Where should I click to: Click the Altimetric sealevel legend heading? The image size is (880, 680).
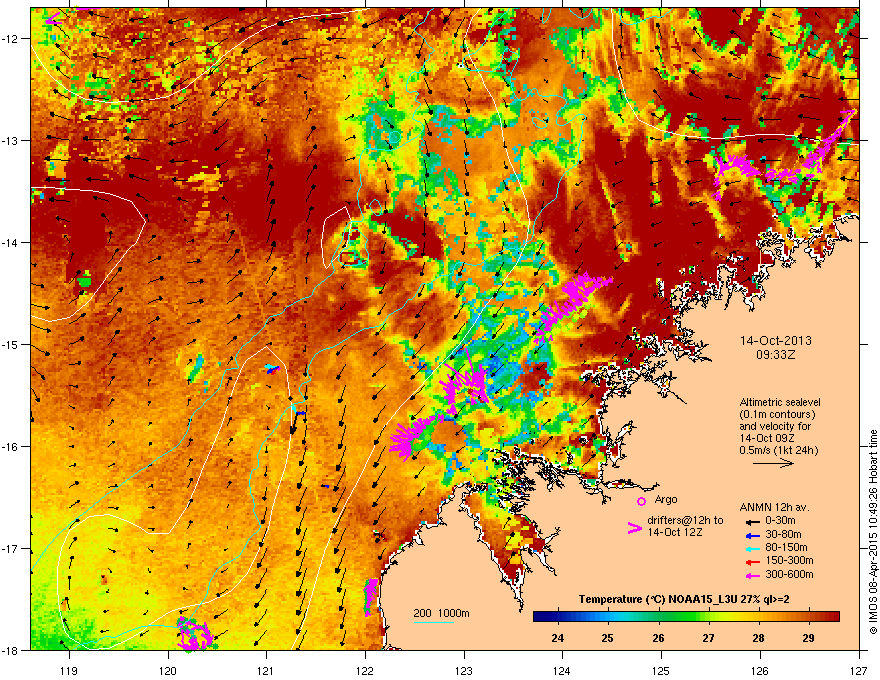pyautogui.click(x=780, y=402)
